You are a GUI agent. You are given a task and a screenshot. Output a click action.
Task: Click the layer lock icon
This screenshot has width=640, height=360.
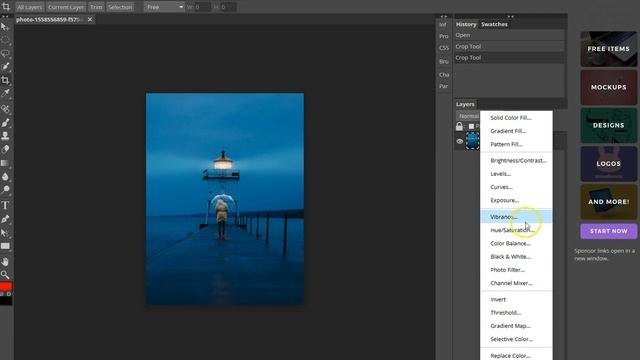459,127
